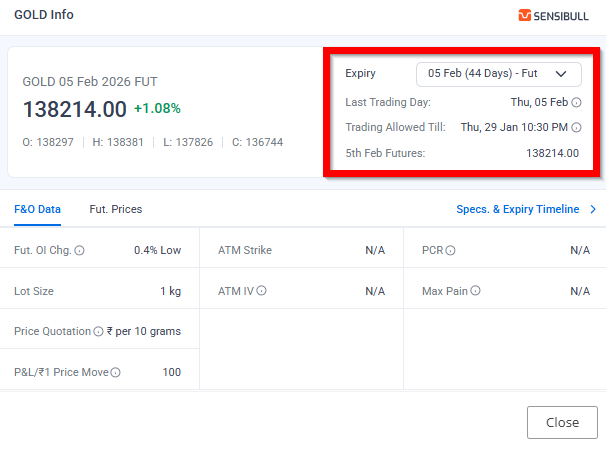This screenshot has height=451, width=606.
Task: Click the GOLD Info dialog heading
Action: click(x=44, y=16)
